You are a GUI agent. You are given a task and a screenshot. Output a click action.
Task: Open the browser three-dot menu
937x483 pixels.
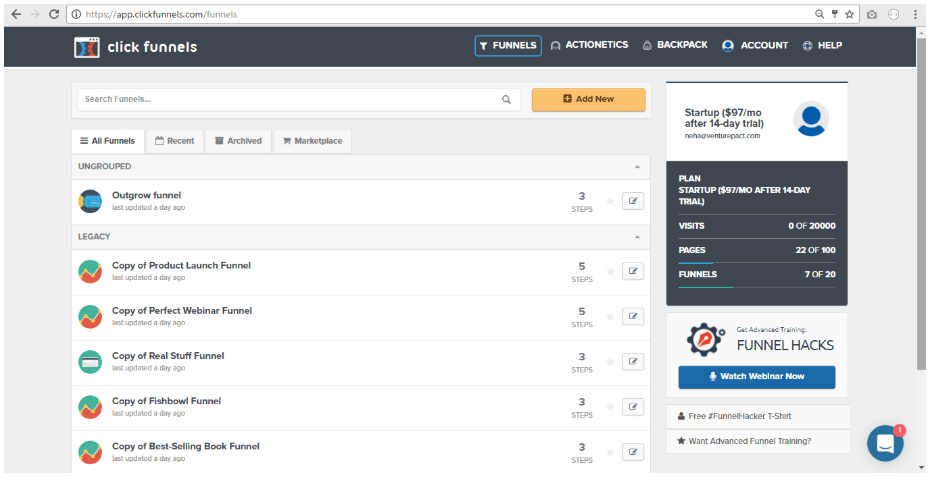click(915, 14)
